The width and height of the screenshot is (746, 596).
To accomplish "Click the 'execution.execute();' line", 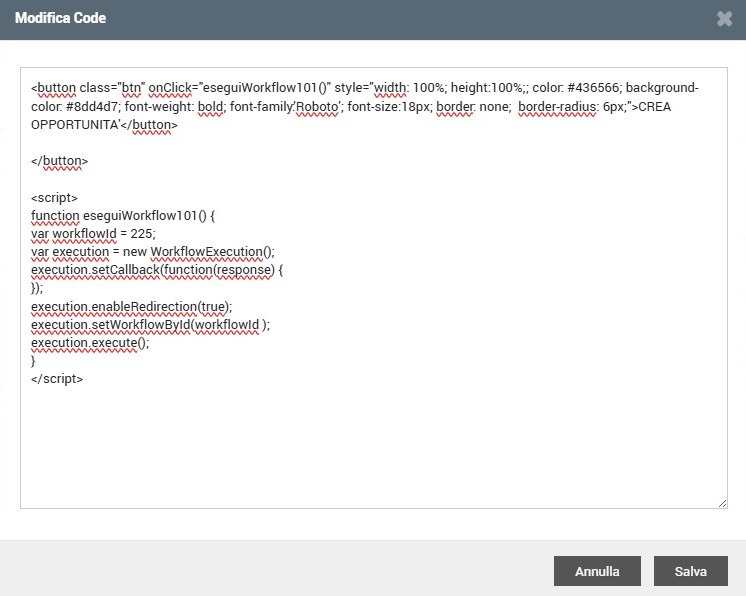I will pyautogui.click(x=90, y=342).
